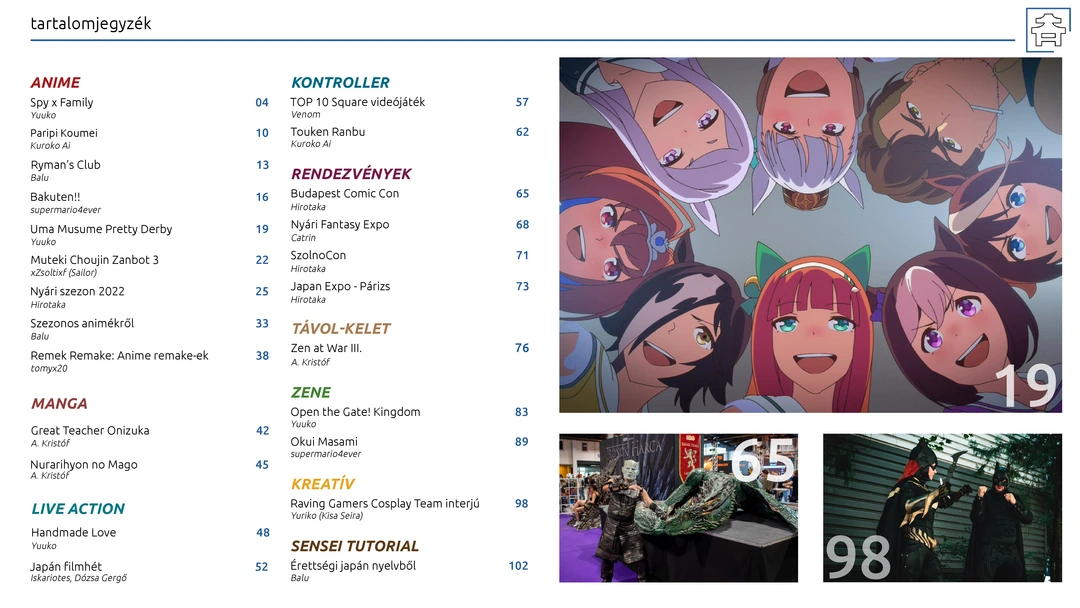Open the Batman cosplay photo labeled 98

tap(942, 508)
